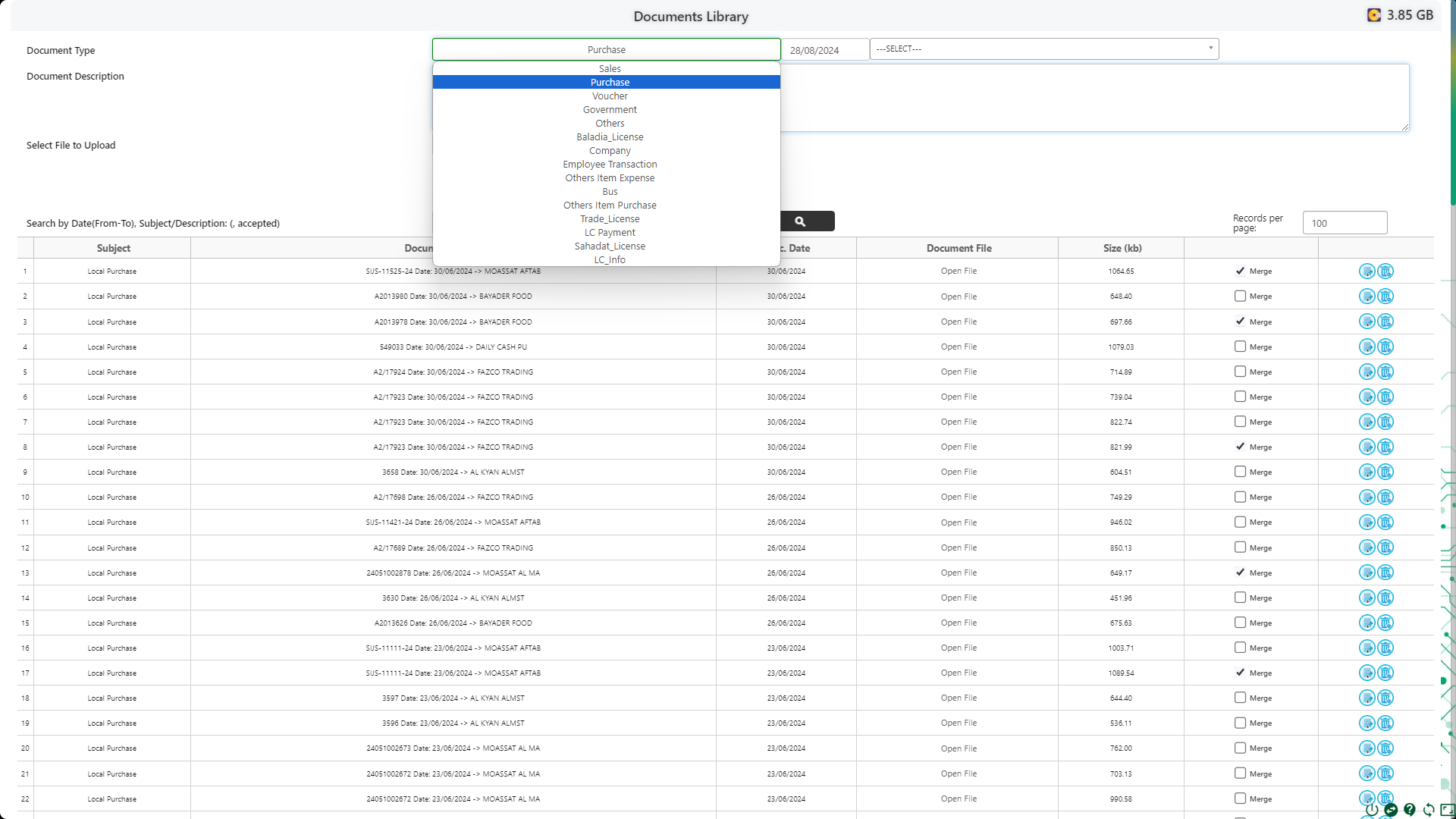1456x819 pixels.
Task: Click the storage pie icon next to 3.85 GB
Action: coord(1374,14)
